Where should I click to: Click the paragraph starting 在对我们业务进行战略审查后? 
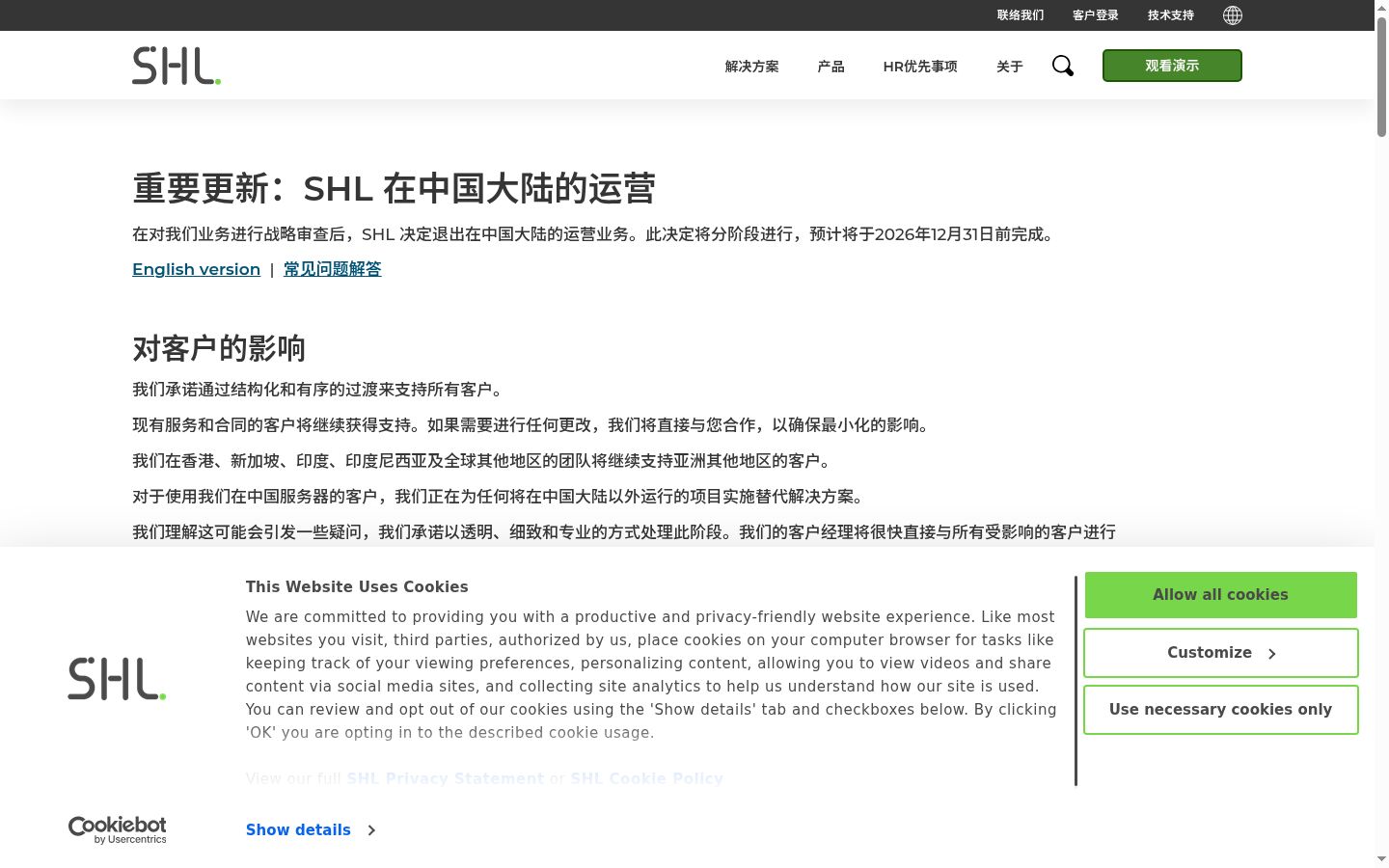pyautogui.click(x=595, y=234)
